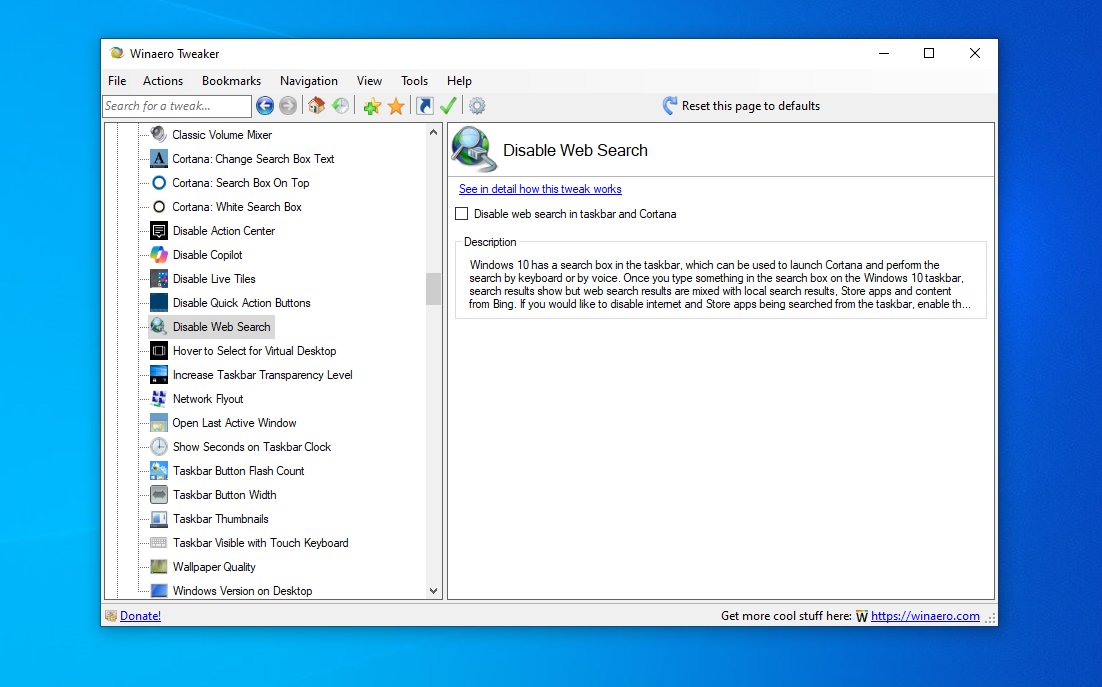Viewport: 1102px width, 687px height.
Task: Click the Donate! link
Action: [141, 616]
